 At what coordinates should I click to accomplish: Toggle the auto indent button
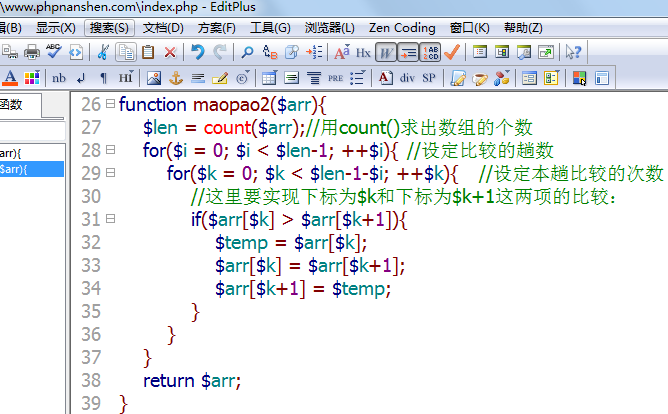coord(408,52)
